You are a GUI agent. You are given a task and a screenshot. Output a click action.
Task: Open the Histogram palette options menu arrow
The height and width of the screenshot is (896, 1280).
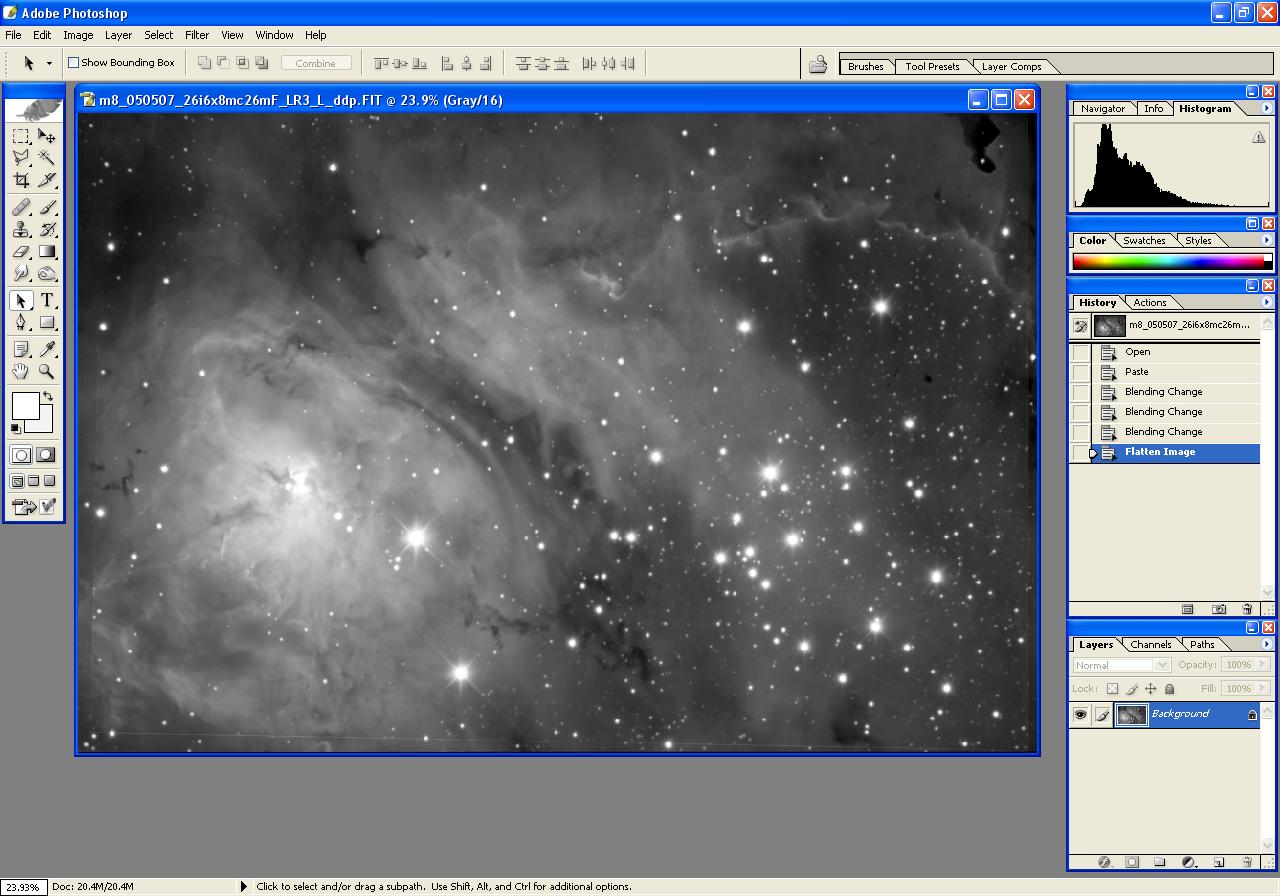[x=1266, y=108]
